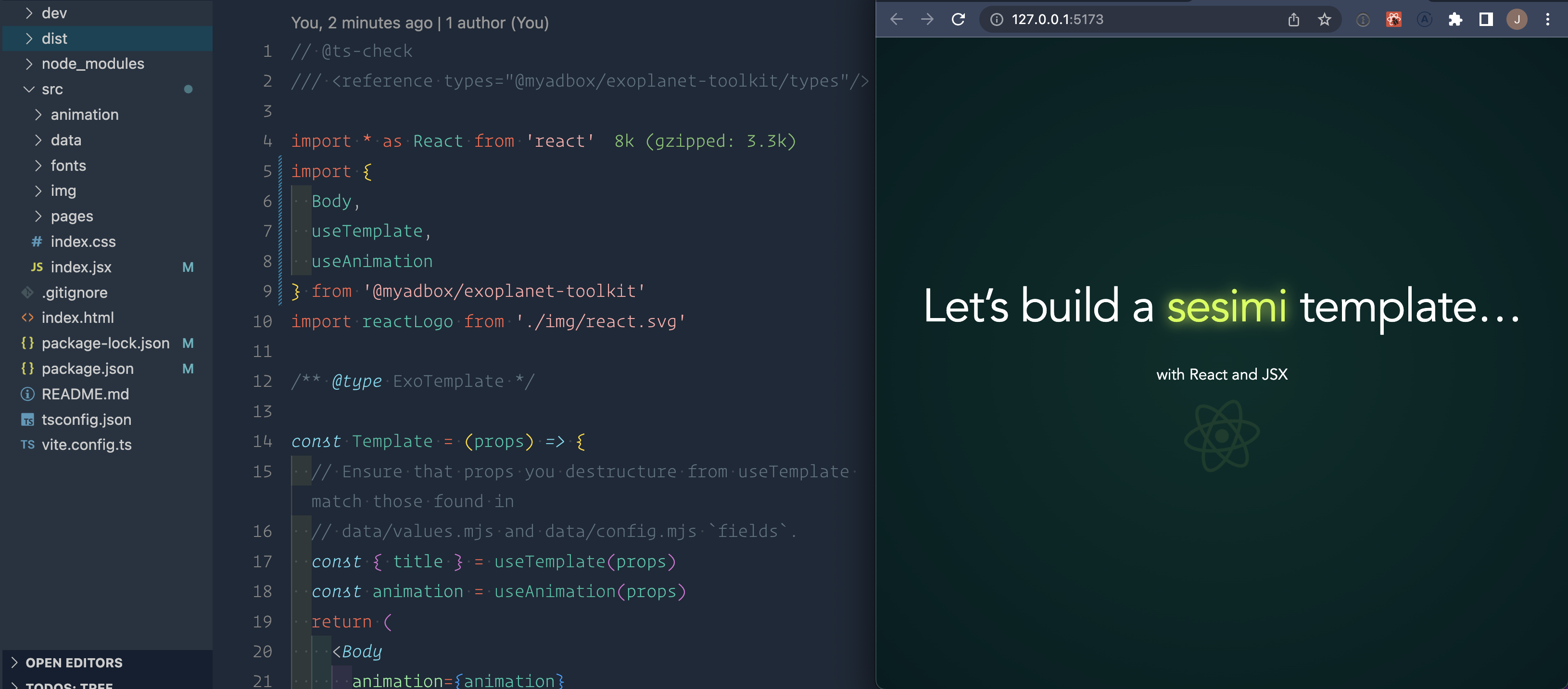Bookmark page with the star icon

tap(1325, 19)
